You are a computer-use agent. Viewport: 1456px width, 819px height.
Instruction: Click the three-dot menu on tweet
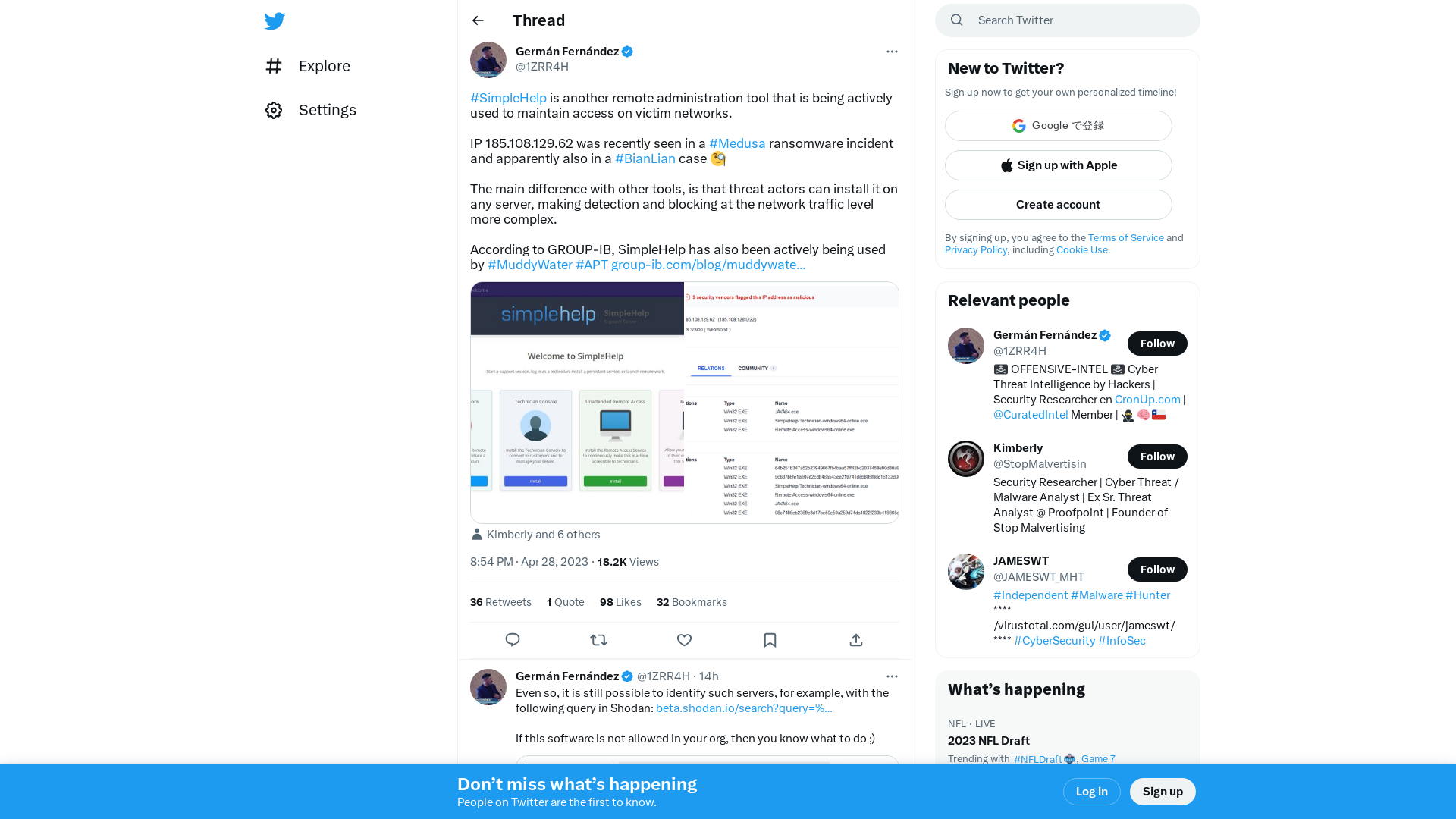[890, 51]
